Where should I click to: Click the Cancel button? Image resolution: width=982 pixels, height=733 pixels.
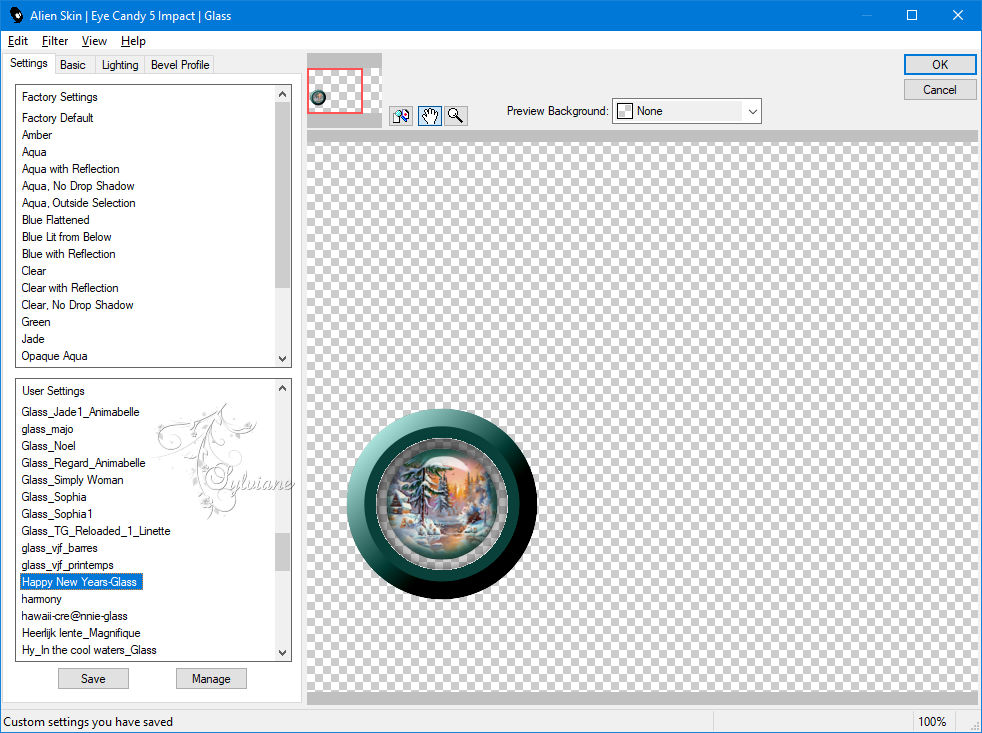pyautogui.click(x=939, y=90)
